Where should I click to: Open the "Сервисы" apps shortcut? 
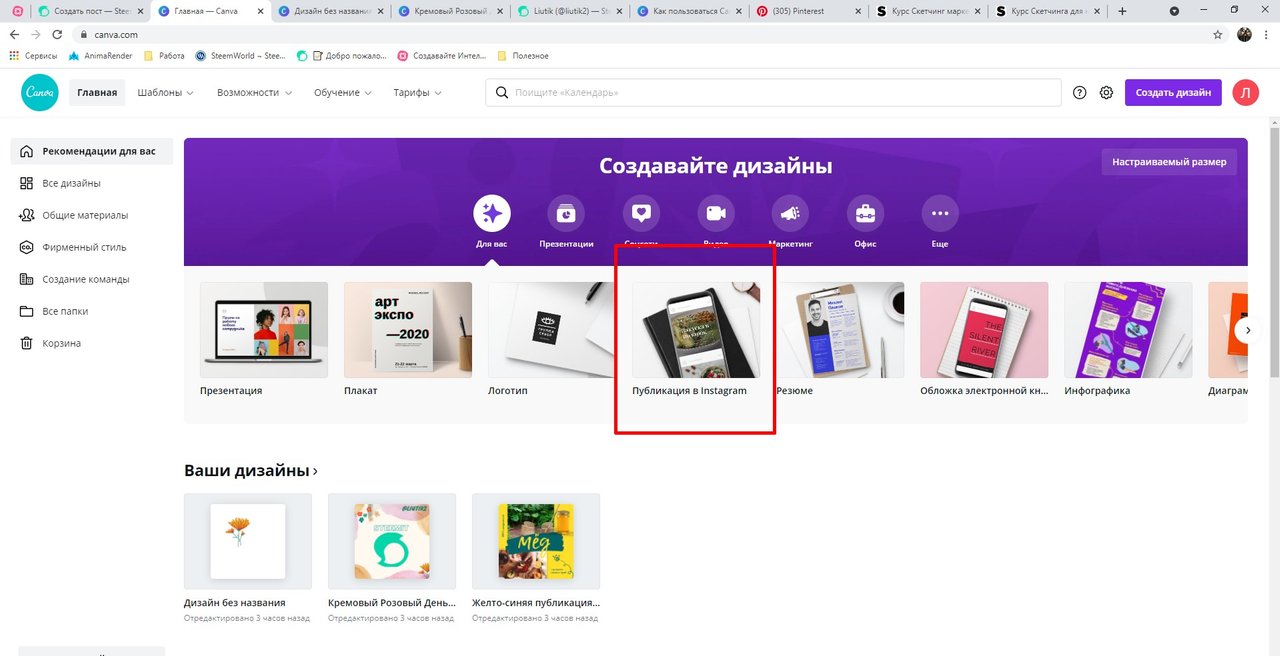(33, 56)
